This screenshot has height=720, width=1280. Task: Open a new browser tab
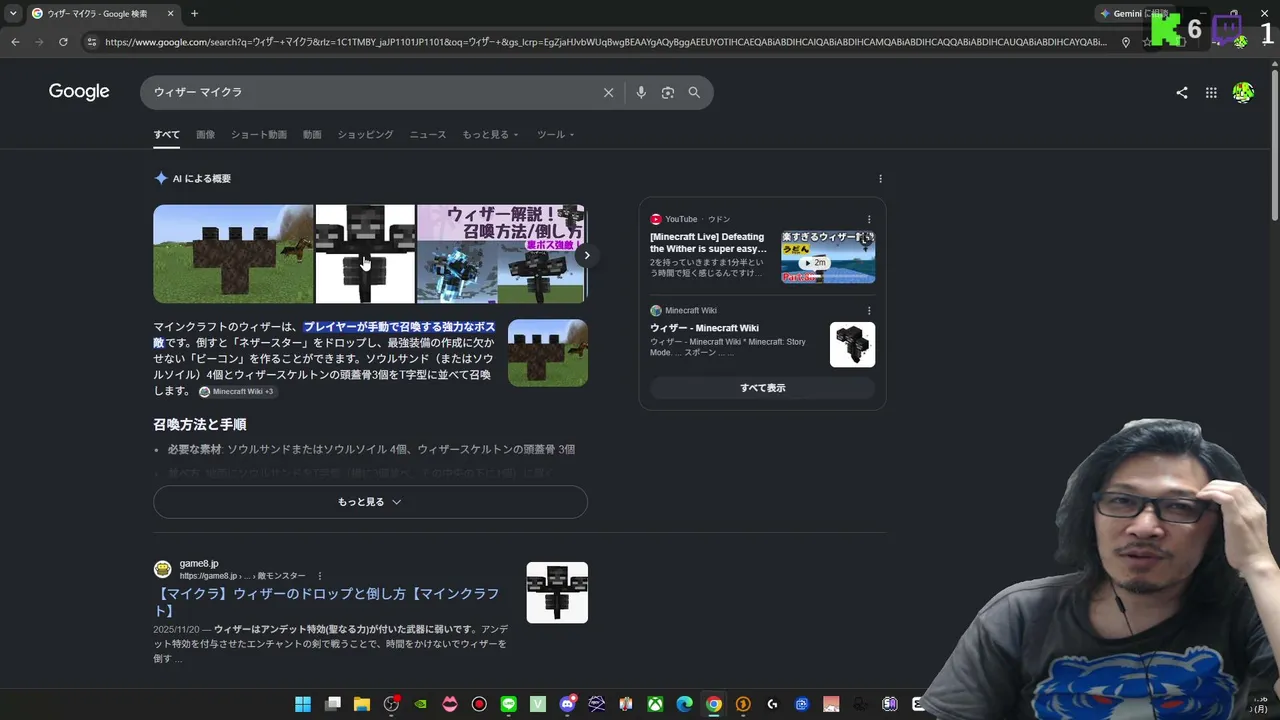(x=194, y=14)
